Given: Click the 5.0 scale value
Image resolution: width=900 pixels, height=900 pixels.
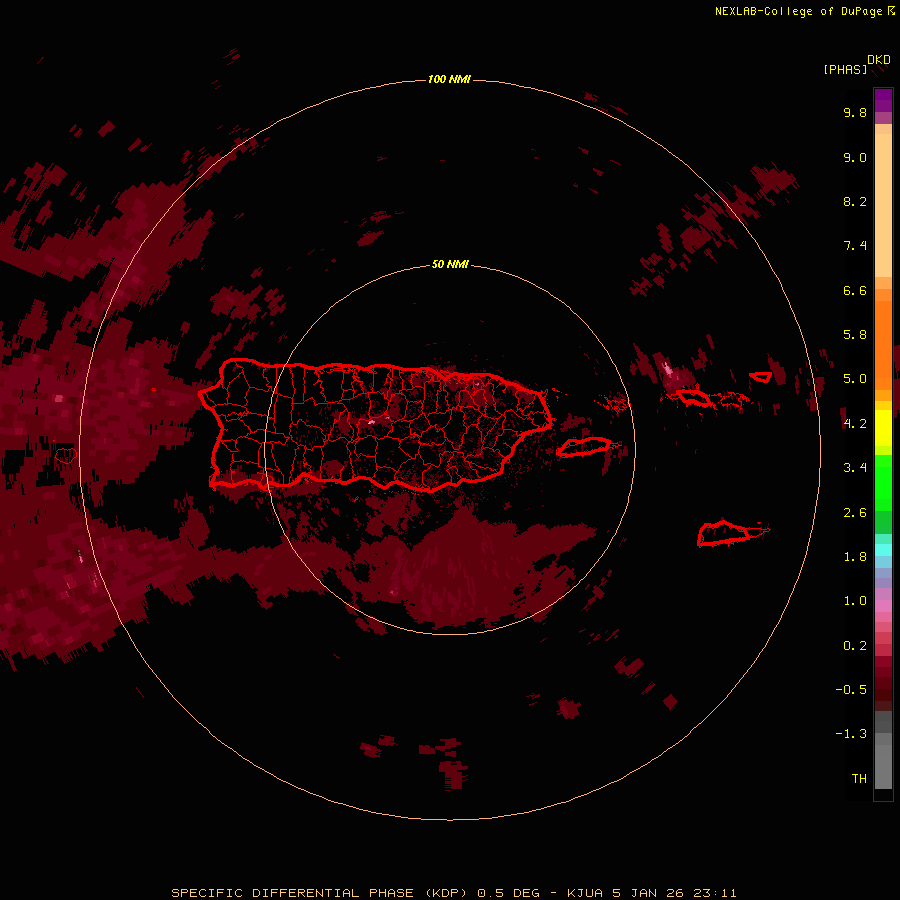Looking at the screenshot, I should click(x=855, y=379).
